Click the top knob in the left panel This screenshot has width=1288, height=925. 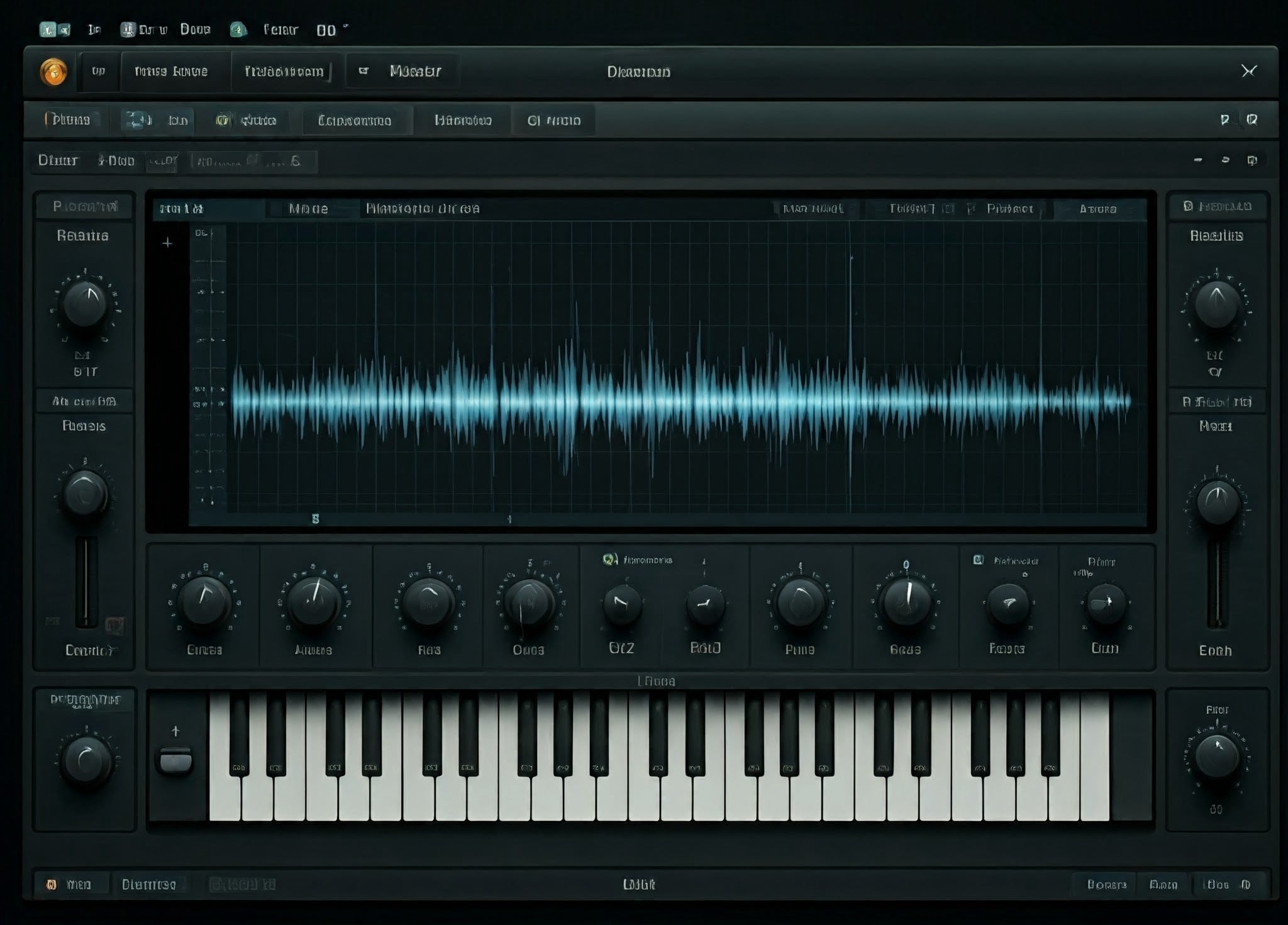pos(86,305)
